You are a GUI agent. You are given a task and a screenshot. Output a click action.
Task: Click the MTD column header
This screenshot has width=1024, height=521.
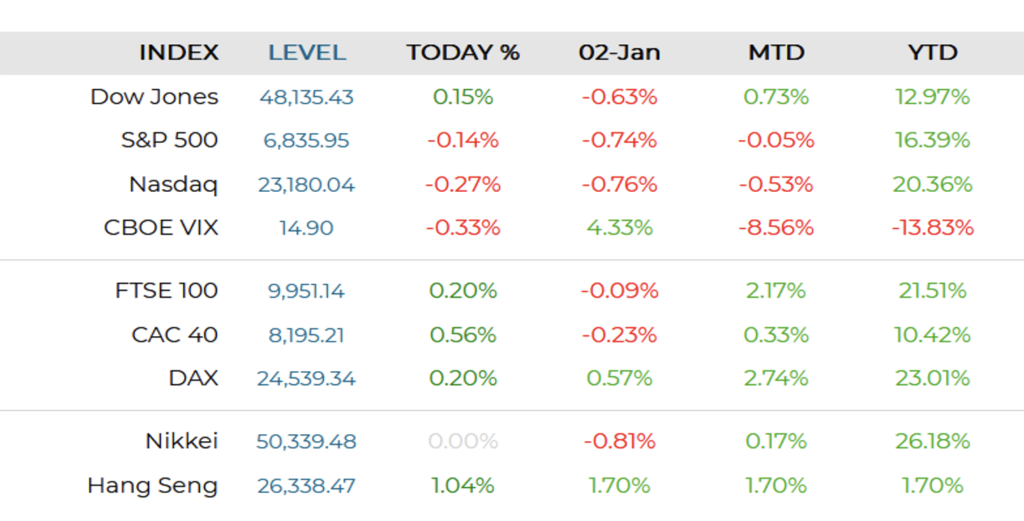(776, 53)
